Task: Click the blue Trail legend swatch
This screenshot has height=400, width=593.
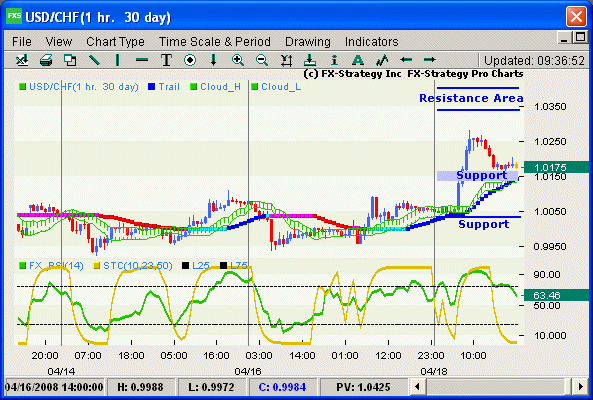Action: [152, 87]
